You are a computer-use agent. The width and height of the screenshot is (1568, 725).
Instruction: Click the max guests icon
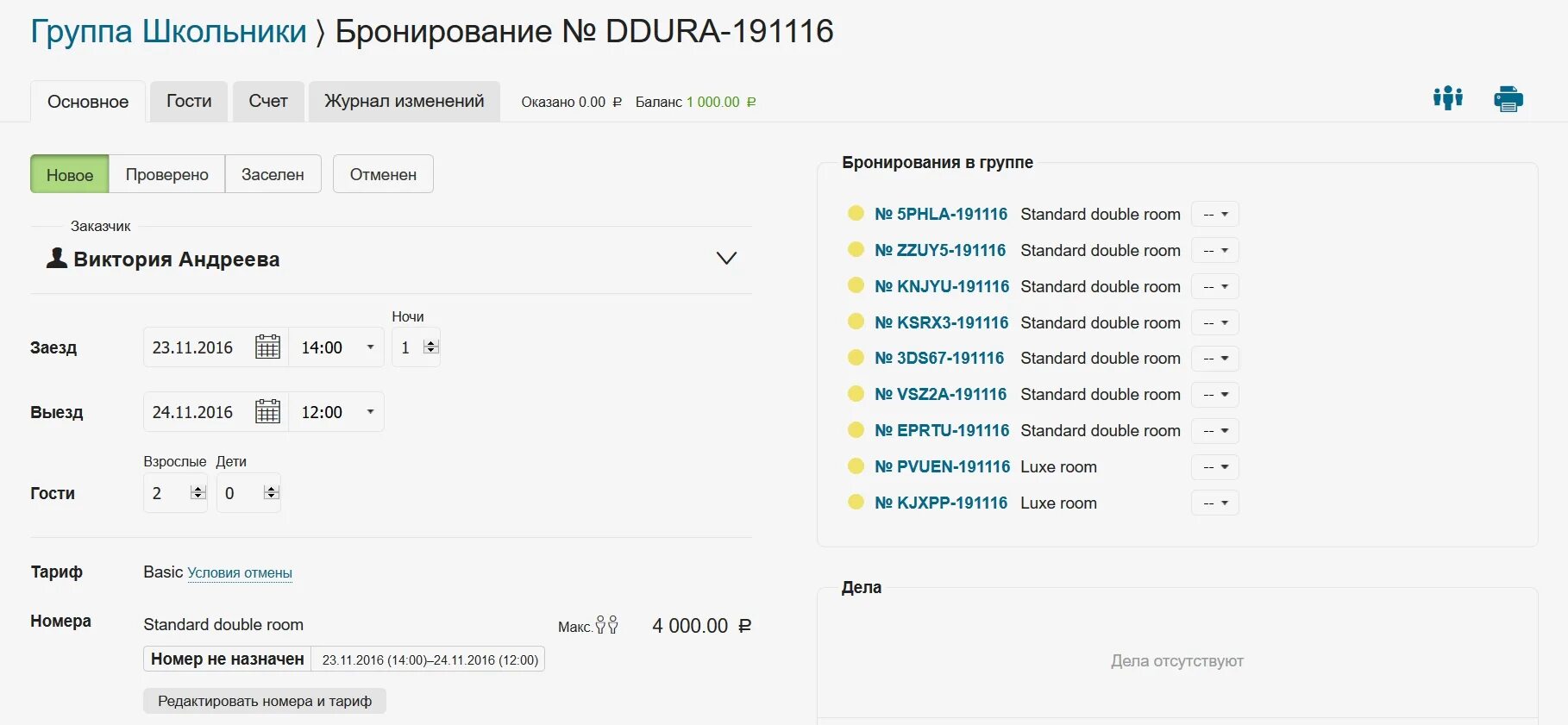(x=606, y=625)
